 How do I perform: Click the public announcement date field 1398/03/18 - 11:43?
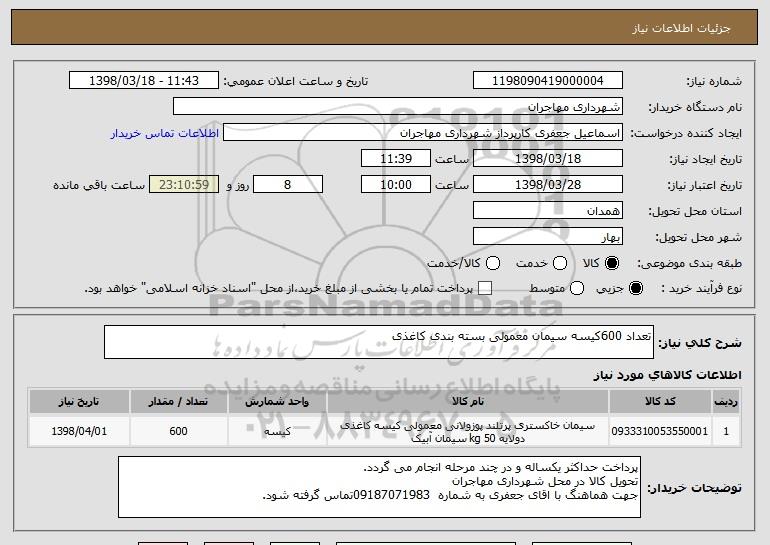144,81
